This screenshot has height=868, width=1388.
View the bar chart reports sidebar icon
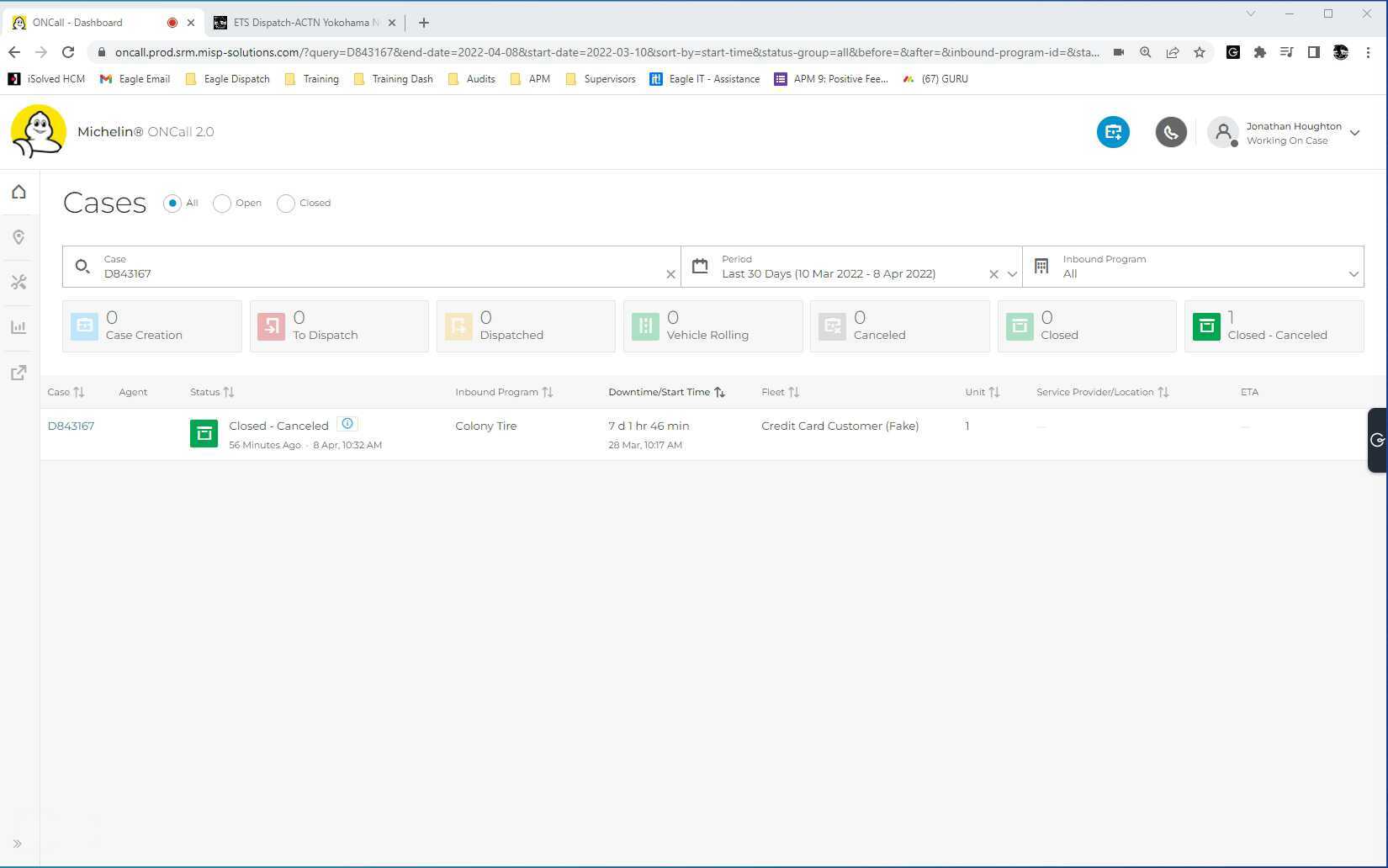[x=18, y=326]
